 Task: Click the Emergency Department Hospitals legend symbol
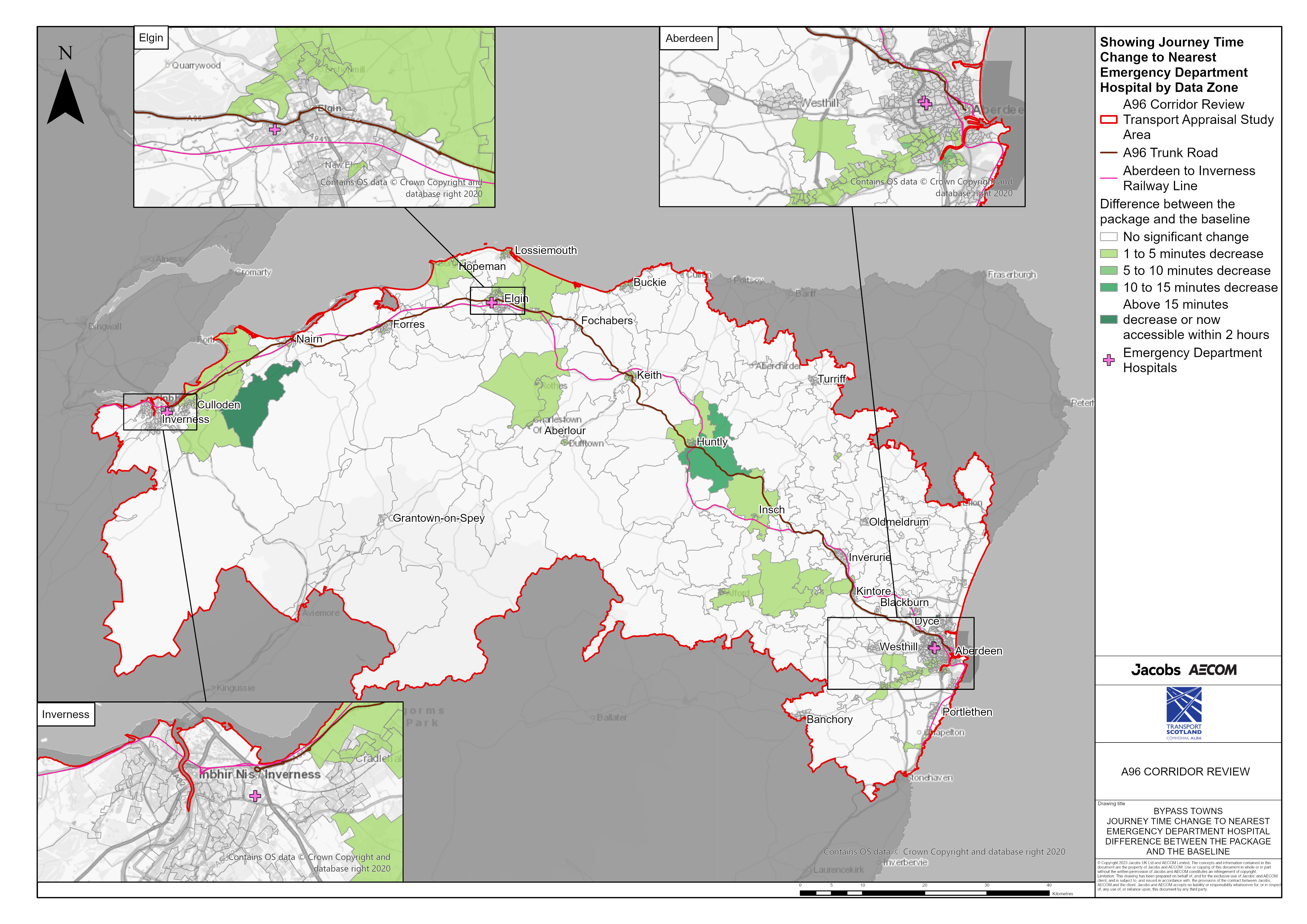tap(1108, 360)
